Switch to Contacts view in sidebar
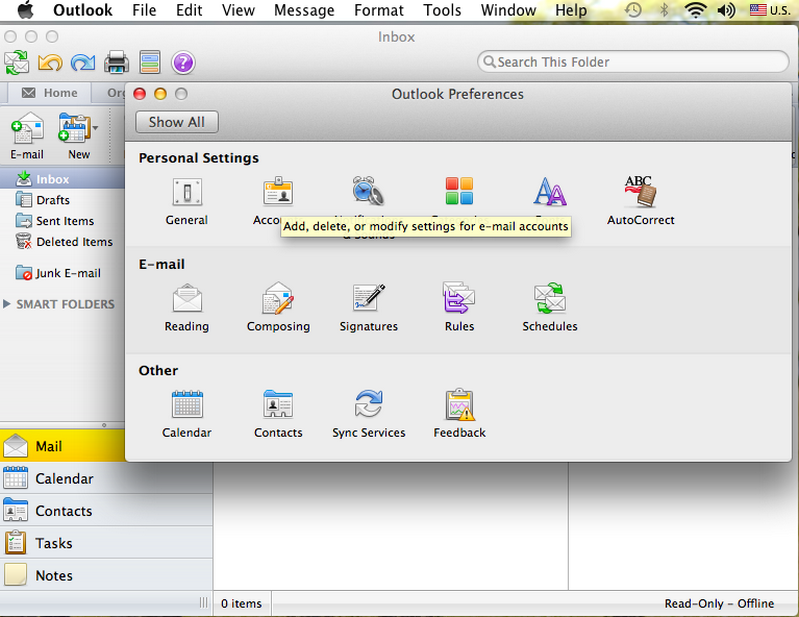 click(106, 511)
